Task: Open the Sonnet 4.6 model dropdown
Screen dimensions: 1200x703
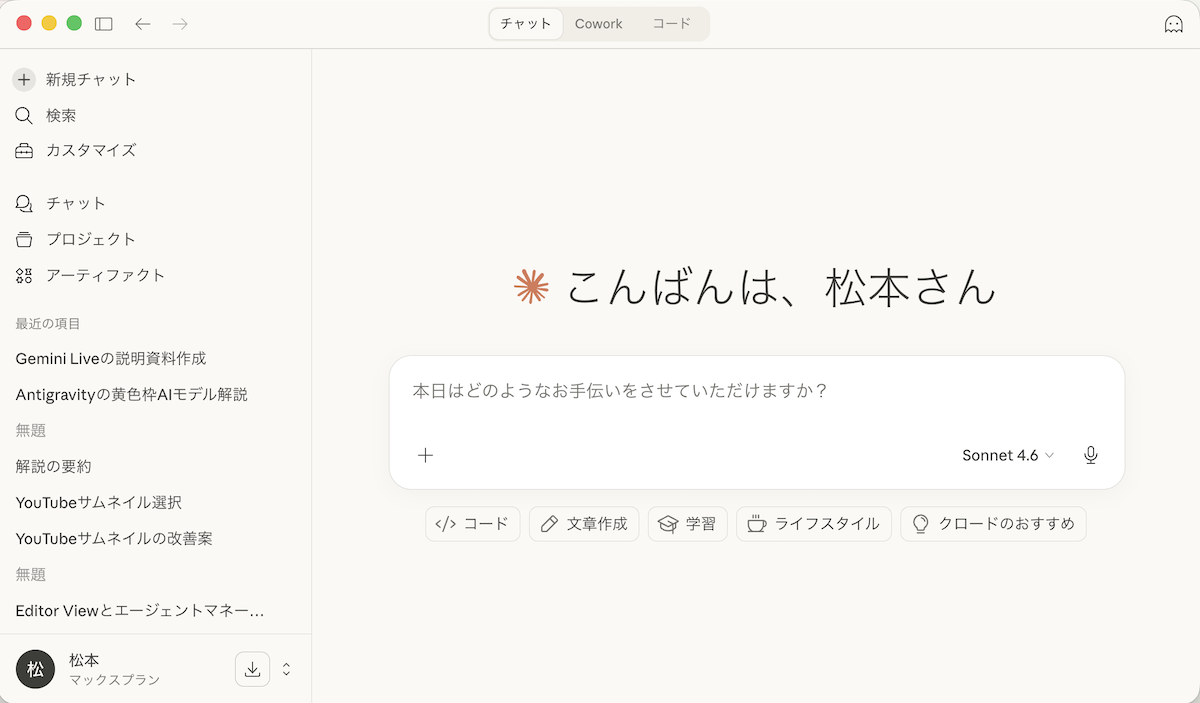Action: [x=1008, y=455]
